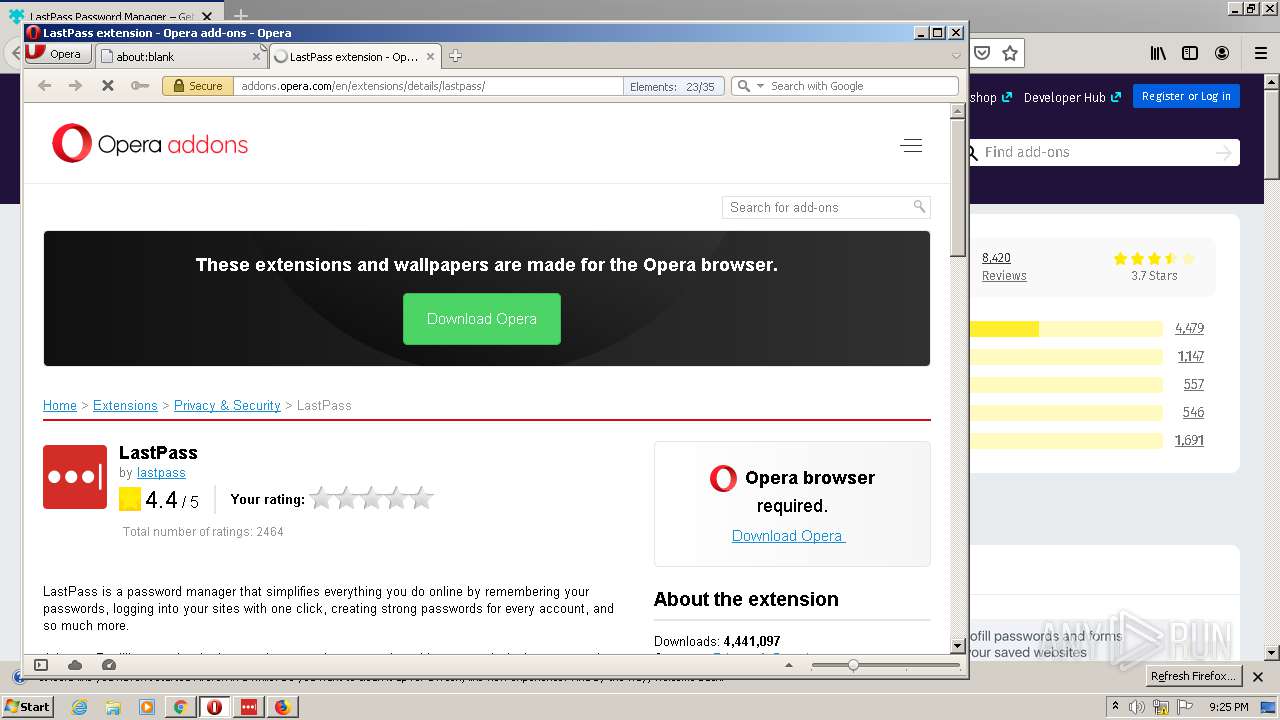Open the password wand key icon
The height and width of the screenshot is (720, 1280).
click(139, 86)
